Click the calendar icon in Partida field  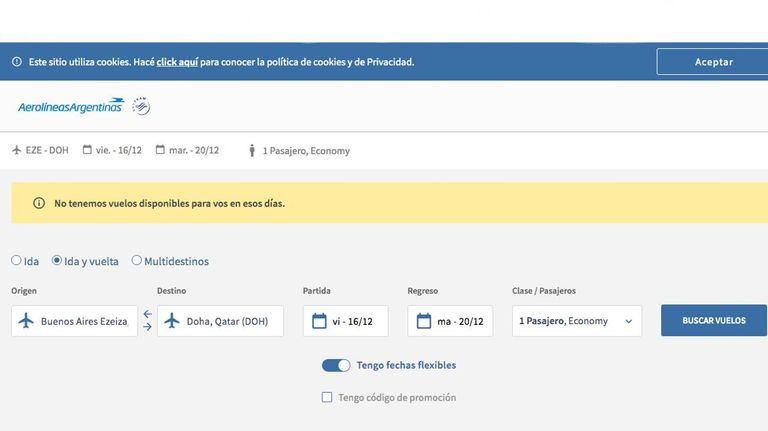[319, 321]
